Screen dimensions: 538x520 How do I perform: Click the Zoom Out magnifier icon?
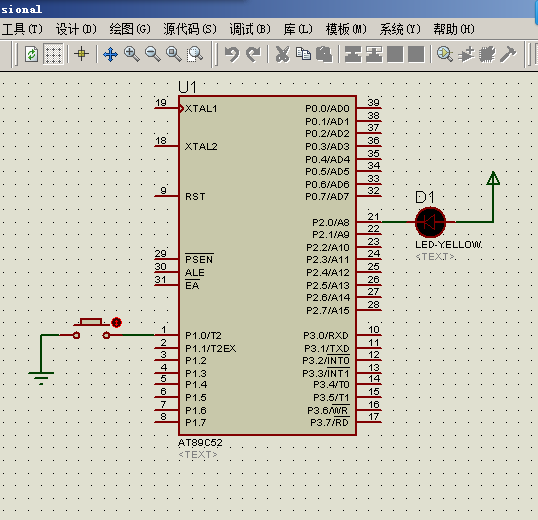152,54
